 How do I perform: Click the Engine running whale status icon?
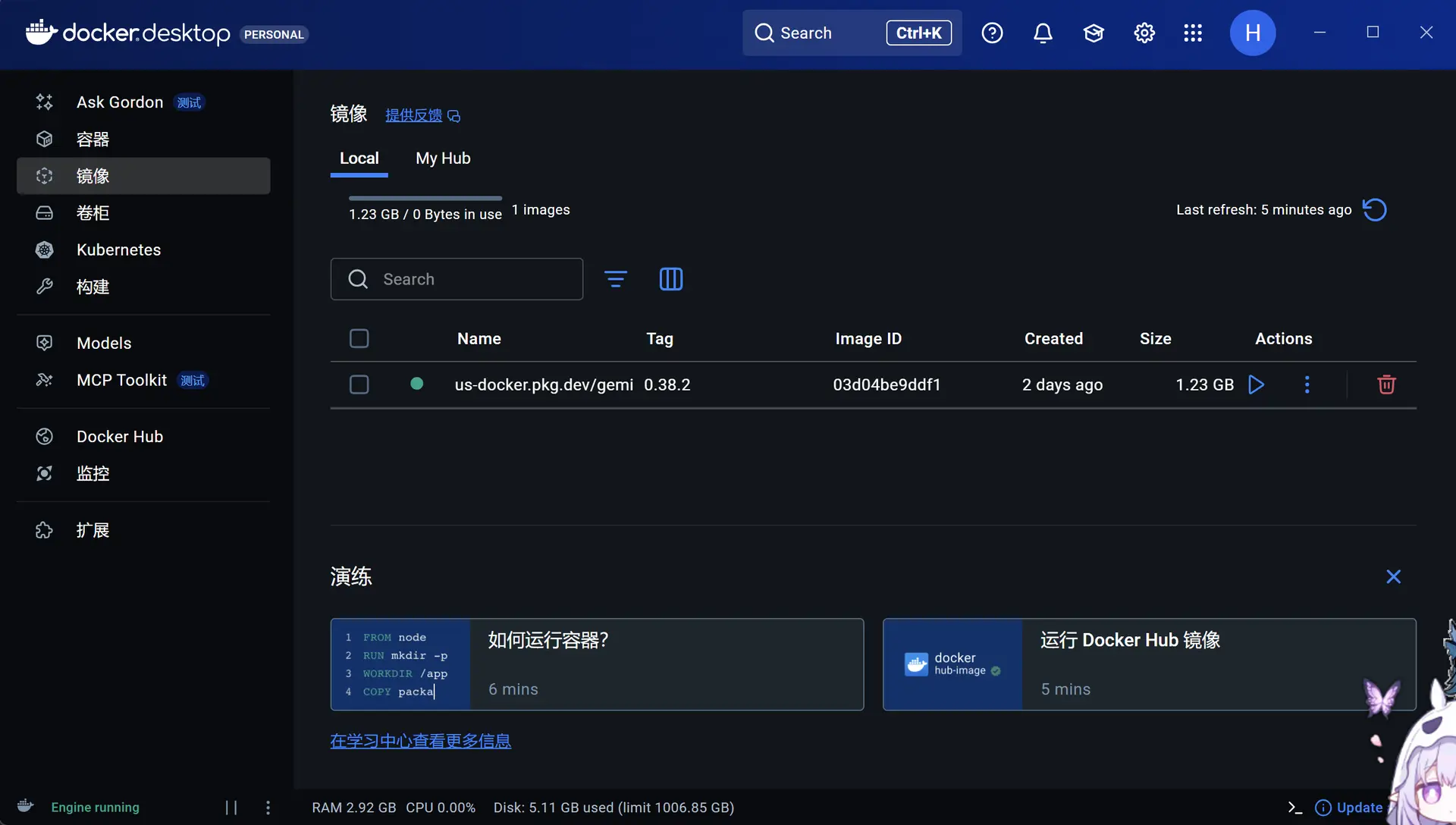coord(26,806)
